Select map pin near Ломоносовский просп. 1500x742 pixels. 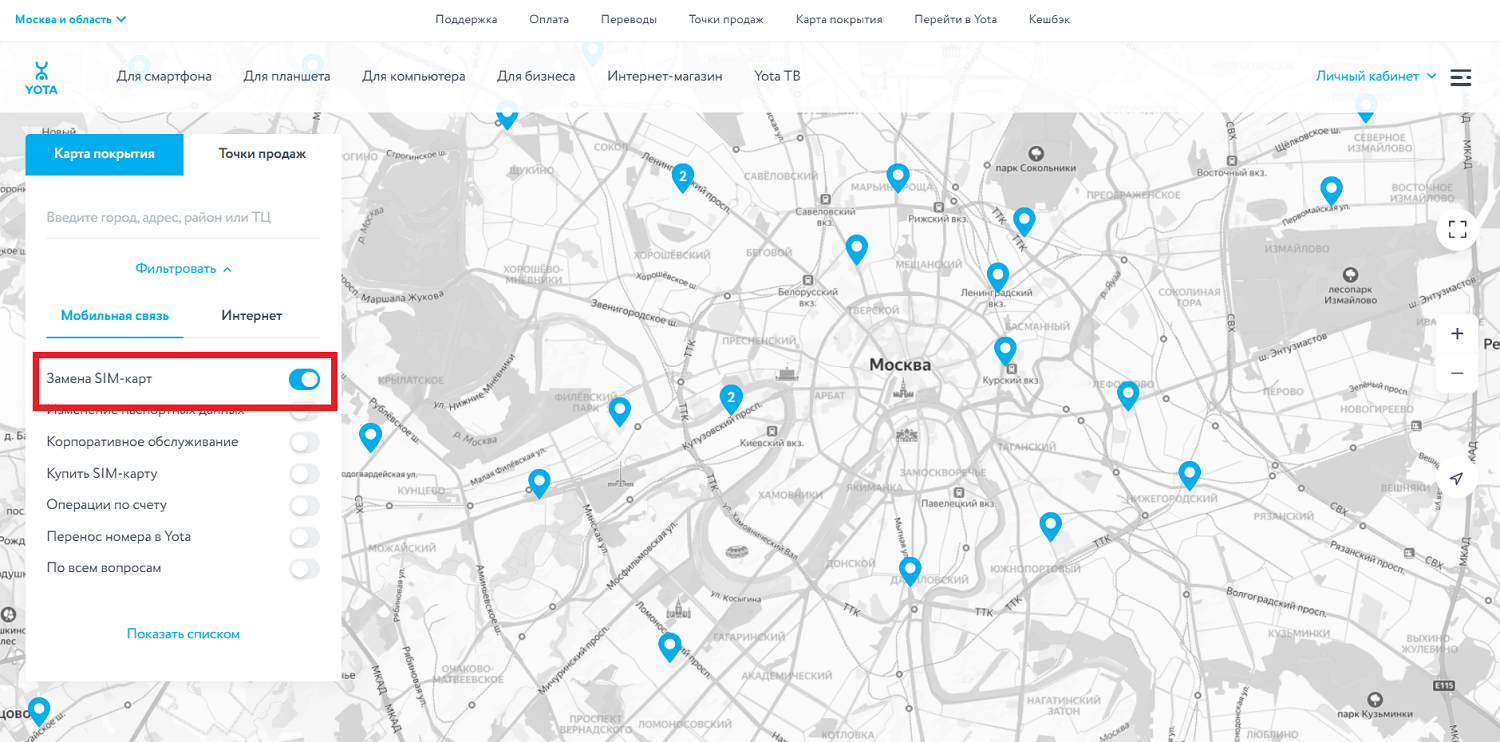click(x=669, y=647)
